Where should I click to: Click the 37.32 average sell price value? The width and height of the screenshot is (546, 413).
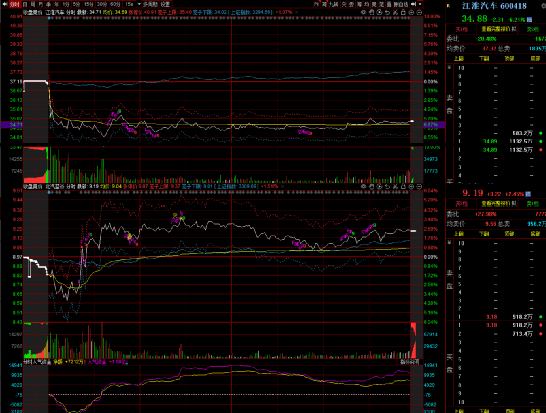pos(489,49)
